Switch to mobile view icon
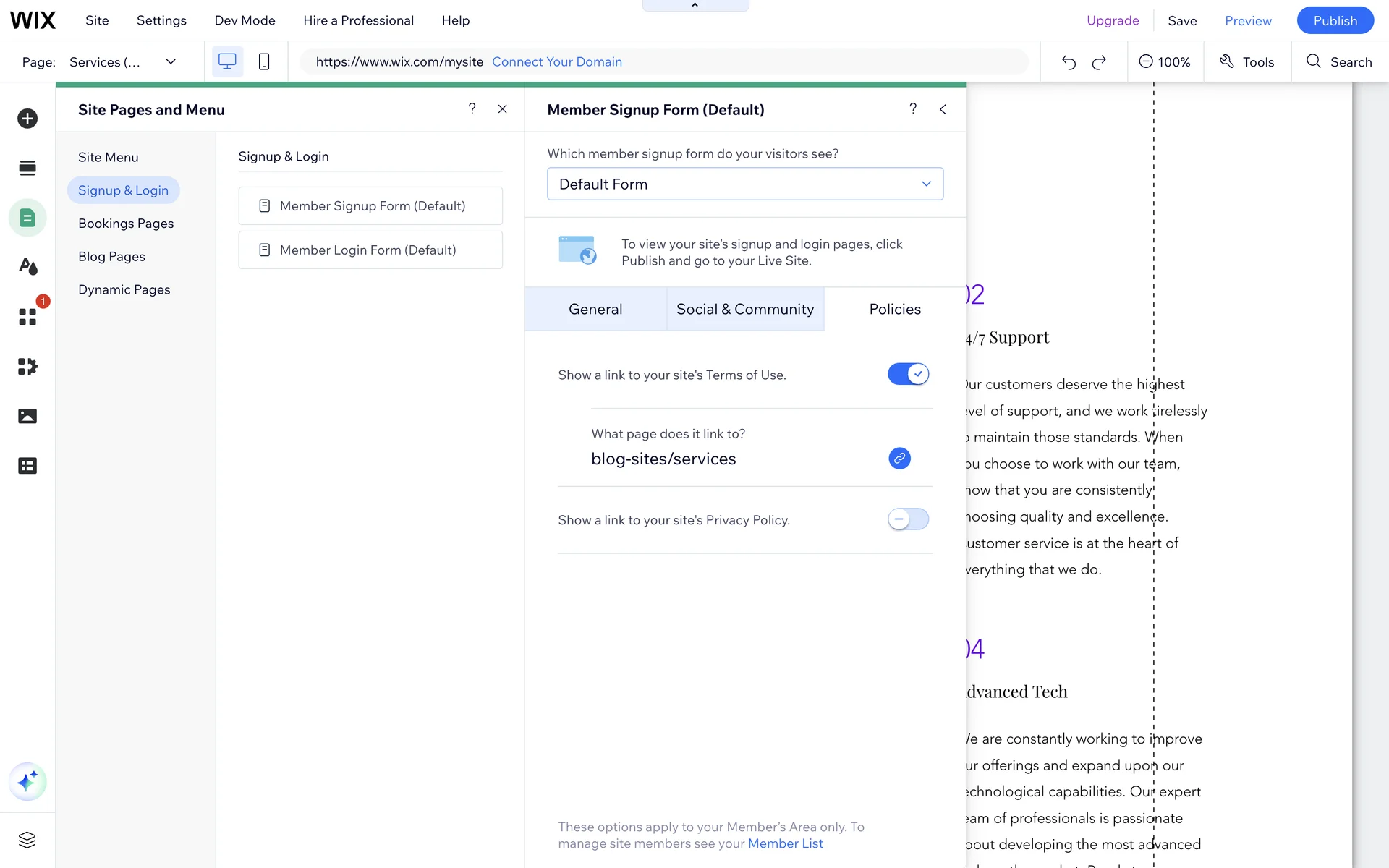The height and width of the screenshot is (868, 1389). pos(264,61)
